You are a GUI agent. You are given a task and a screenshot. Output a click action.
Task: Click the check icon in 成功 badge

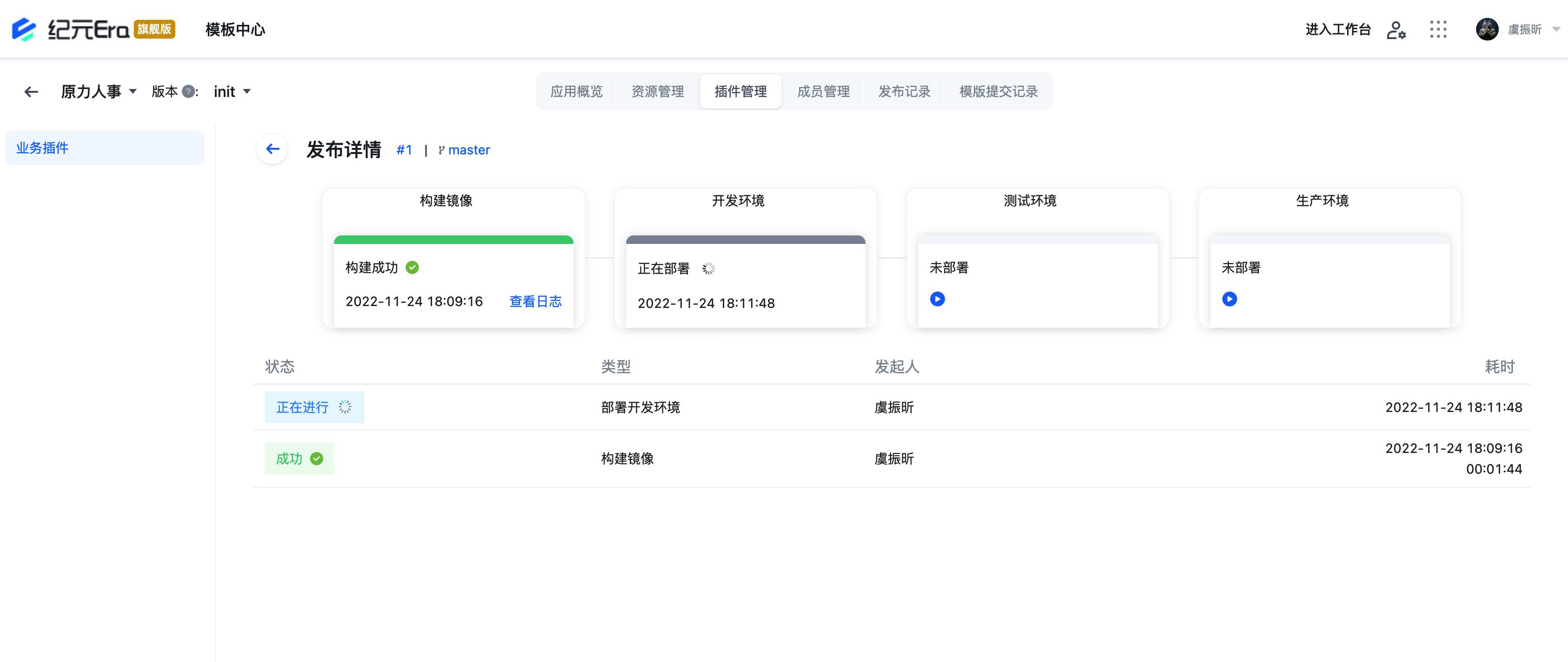(317, 459)
